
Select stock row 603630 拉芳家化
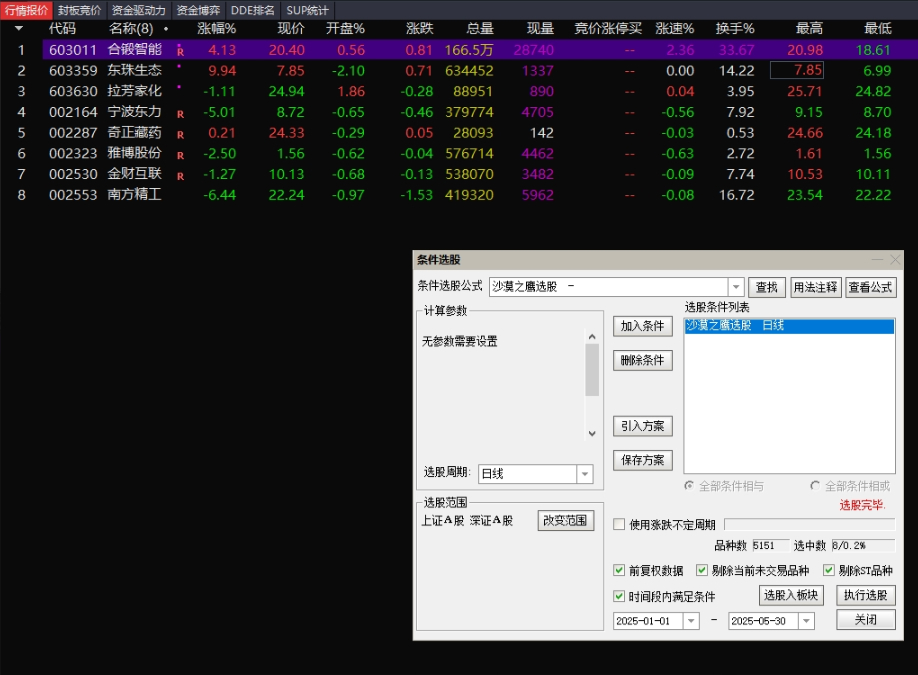459,91
